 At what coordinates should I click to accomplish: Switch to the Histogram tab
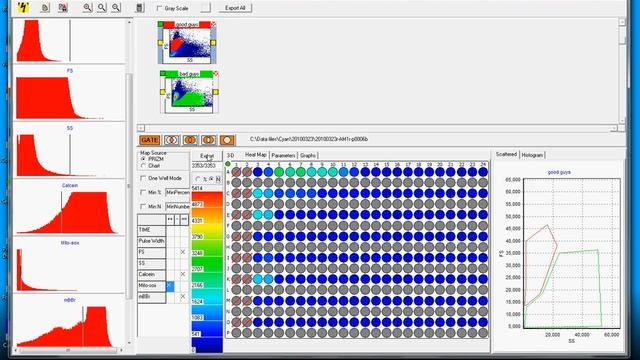(x=532, y=155)
